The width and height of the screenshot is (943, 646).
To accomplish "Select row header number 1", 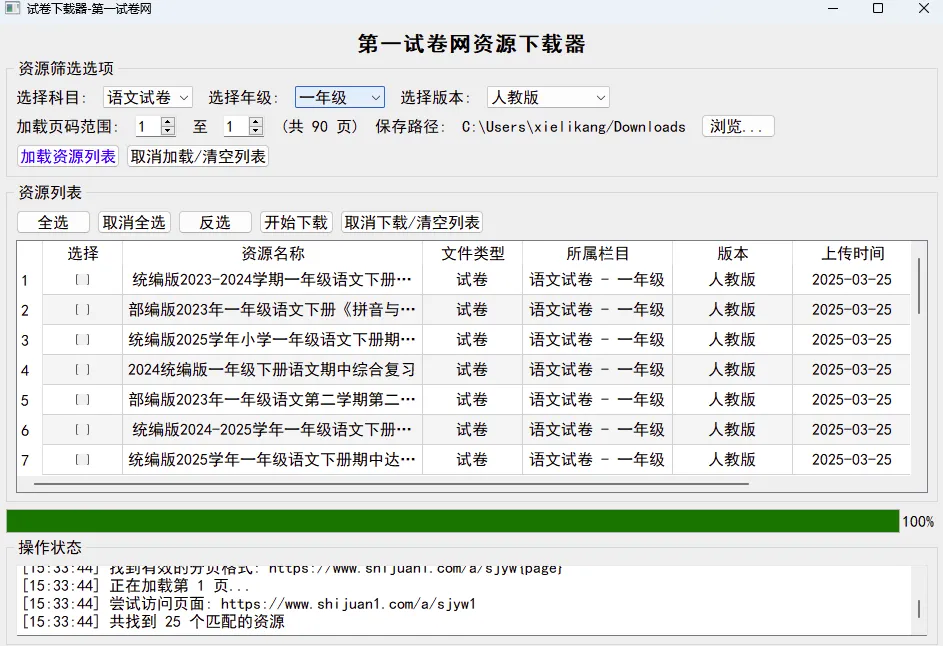I will click(x=29, y=280).
